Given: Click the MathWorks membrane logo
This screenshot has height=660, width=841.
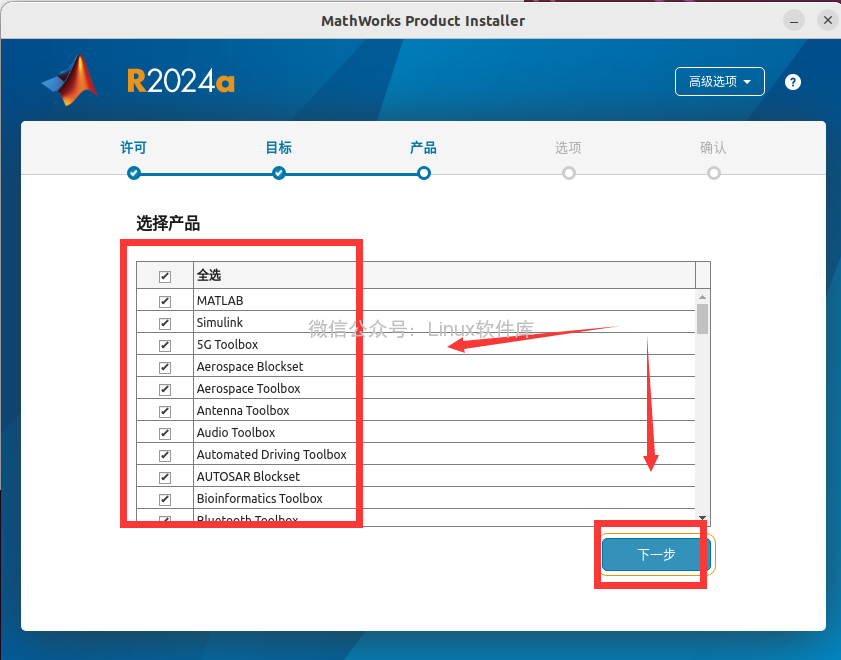Looking at the screenshot, I should pos(70,80).
